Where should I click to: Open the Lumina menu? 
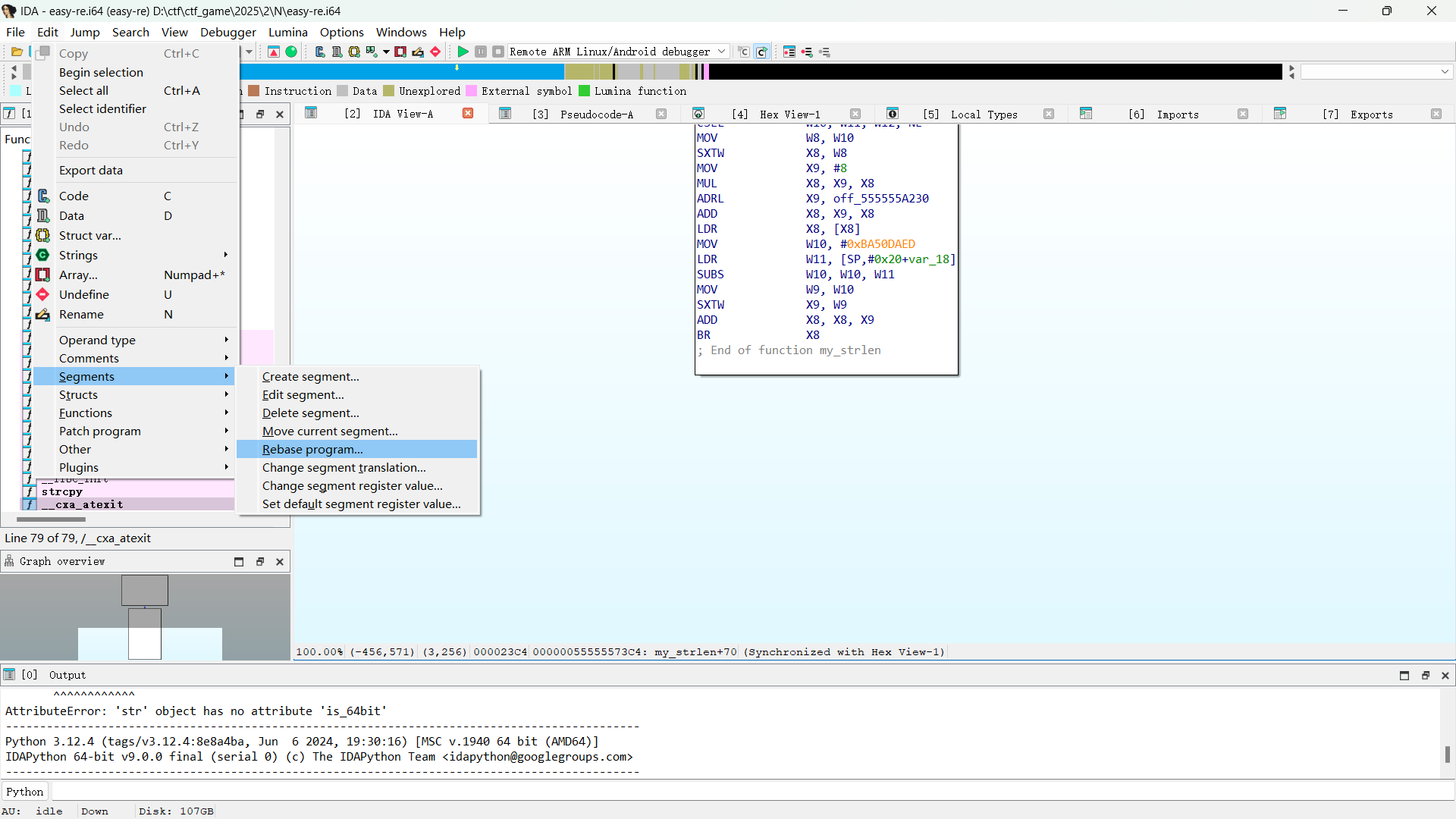click(287, 32)
